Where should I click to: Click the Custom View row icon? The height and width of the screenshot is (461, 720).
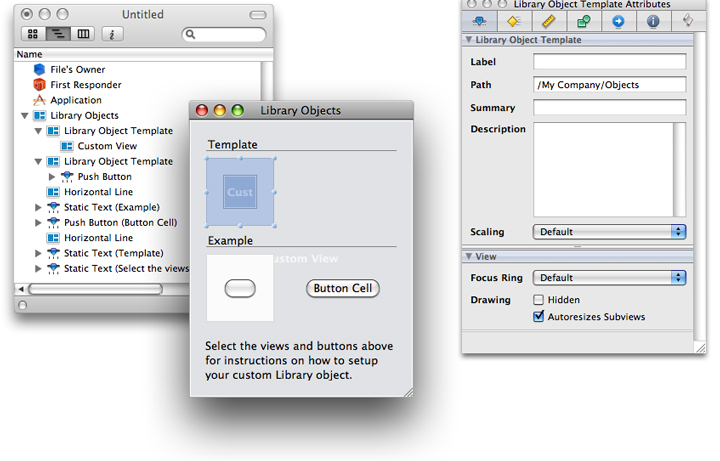[67, 146]
